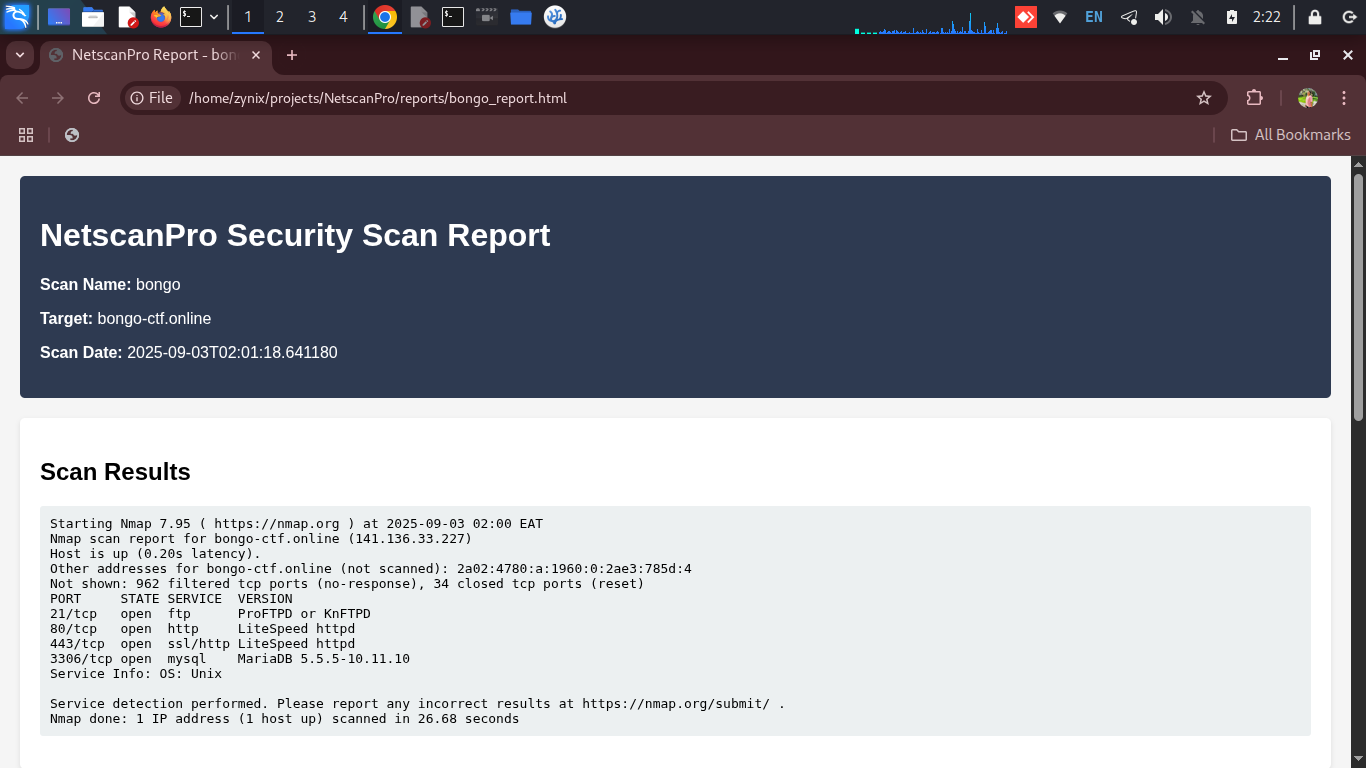Click the 3306/tcp mysql MariaDB row
Viewport: 1366px width, 768px height.
pos(230,659)
